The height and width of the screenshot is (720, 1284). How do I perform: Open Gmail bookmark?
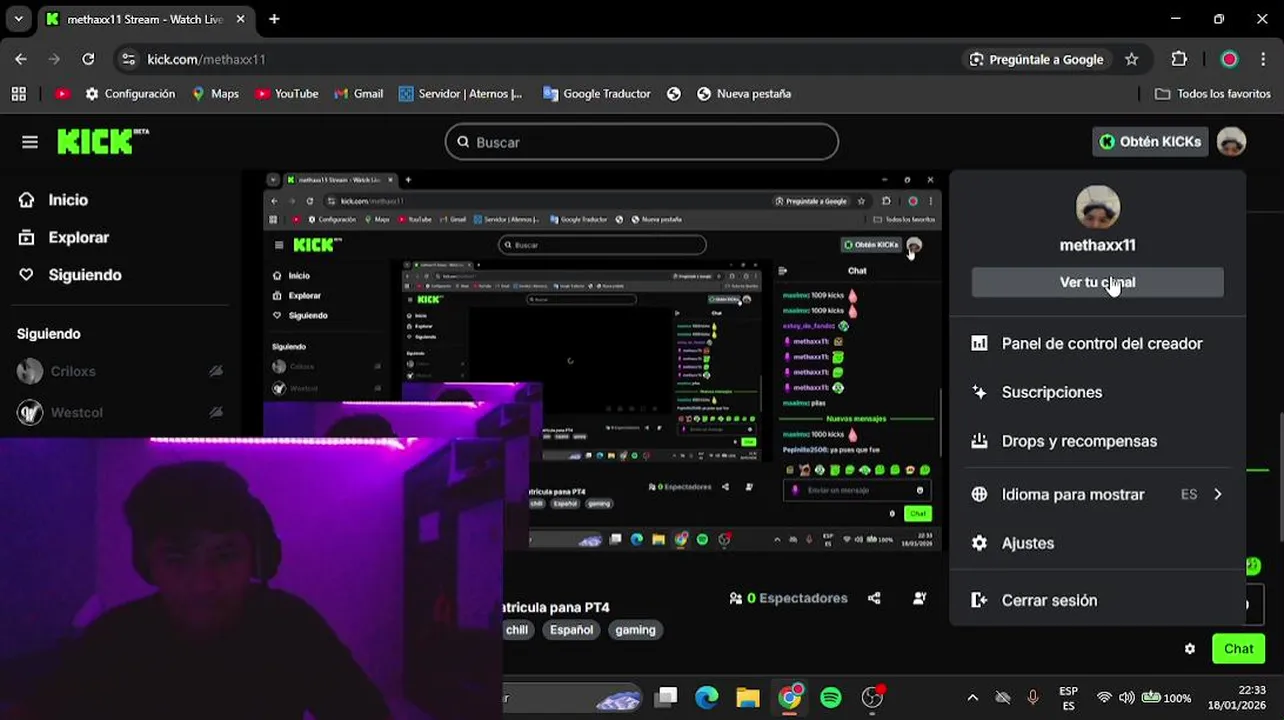(x=358, y=94)
